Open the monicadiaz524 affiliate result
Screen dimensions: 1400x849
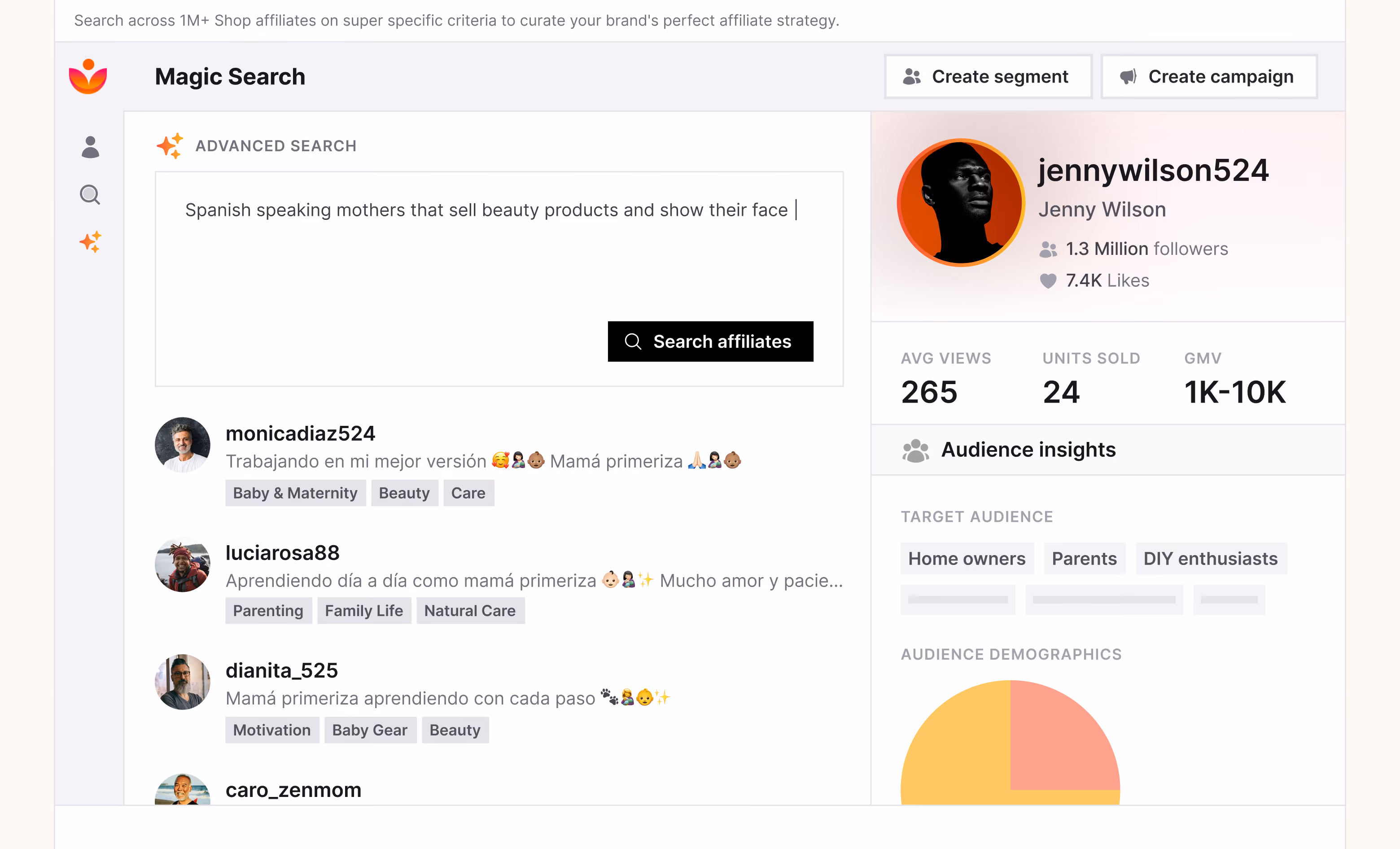point(499,461)
